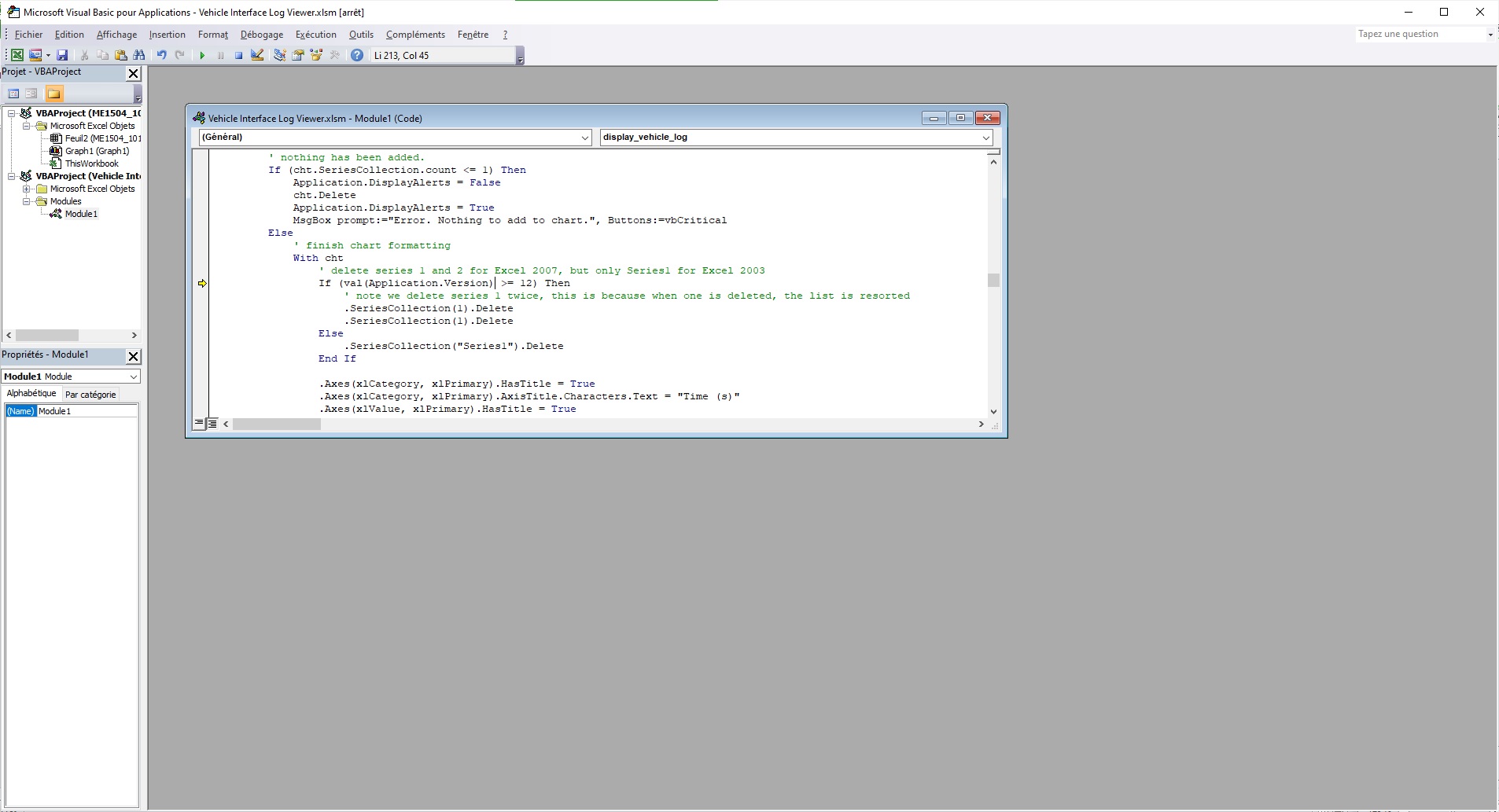Image resolution: width=1499 pixels, height=812 pixels.
Task: Close the Propriétés - Module1 panel
Action: [133, 356]
